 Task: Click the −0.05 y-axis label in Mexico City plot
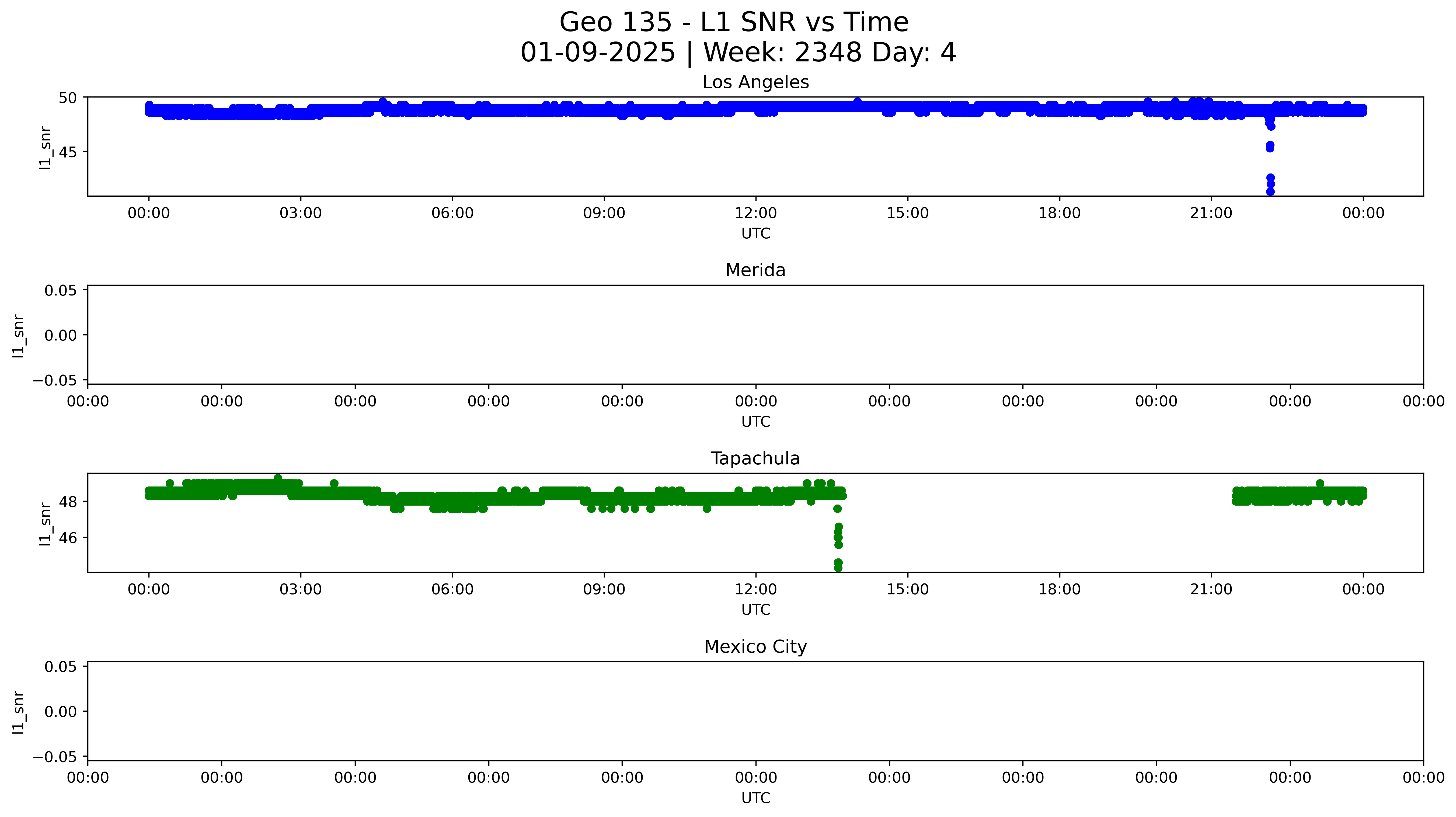pos(55,756)
